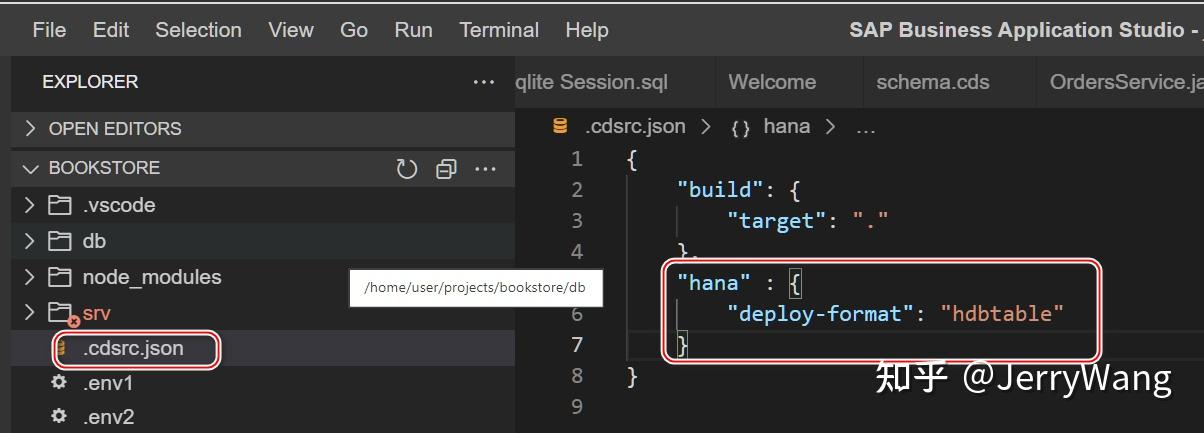The width and height of the screenshot is (1204, 433).
Task: Open Explorer panel more actions menu
Action: pyautogui.click(x=484, y=82)
